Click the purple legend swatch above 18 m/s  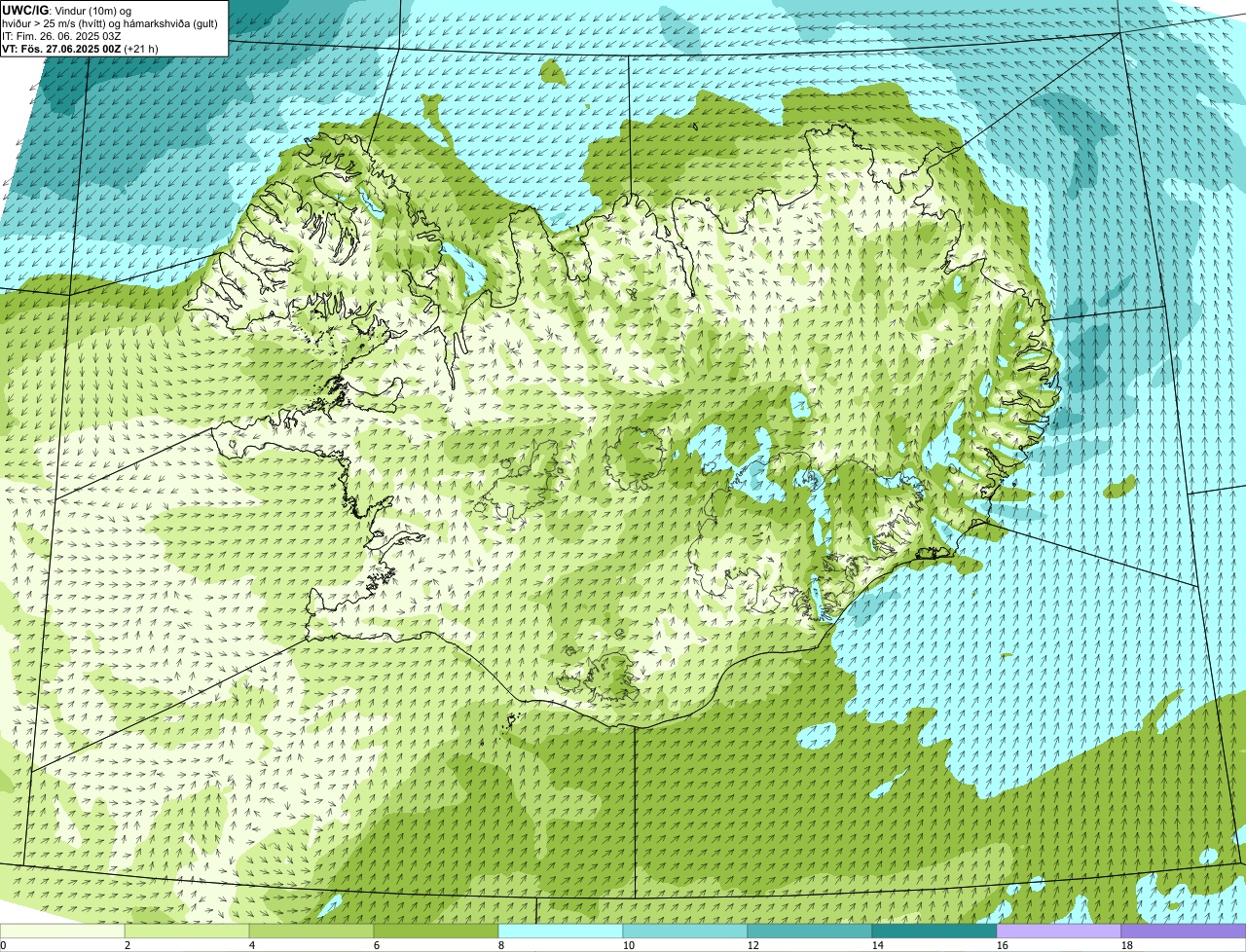click(1184, 931)
